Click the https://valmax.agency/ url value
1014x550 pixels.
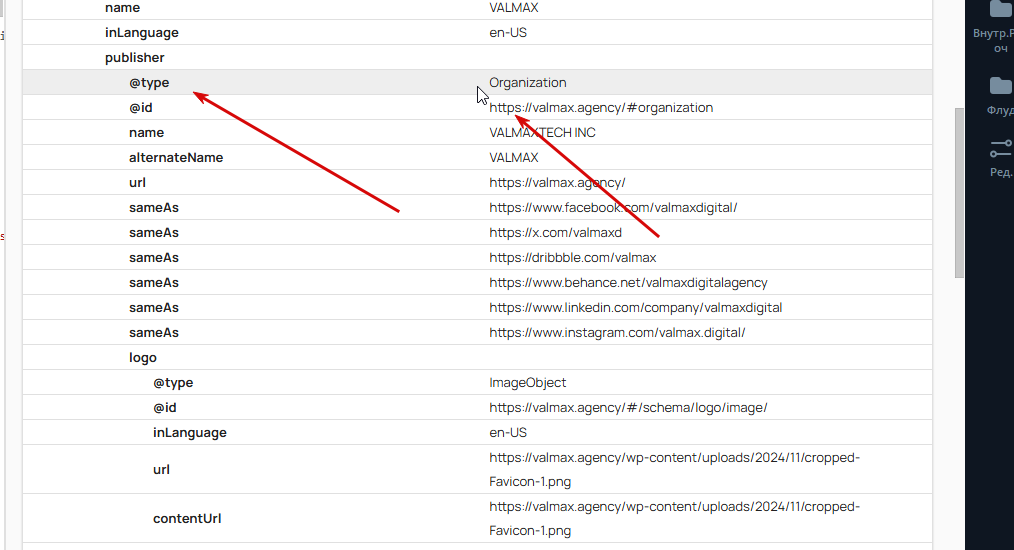(x=557, y=182)
